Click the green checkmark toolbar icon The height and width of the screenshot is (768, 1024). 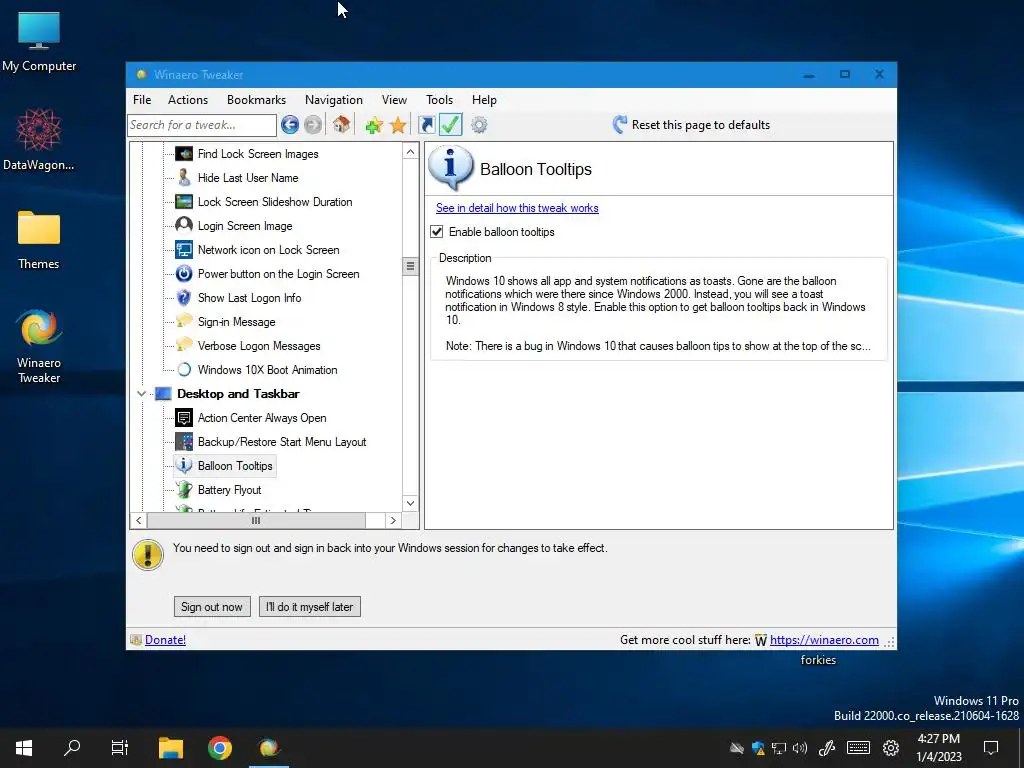point(451,124)
